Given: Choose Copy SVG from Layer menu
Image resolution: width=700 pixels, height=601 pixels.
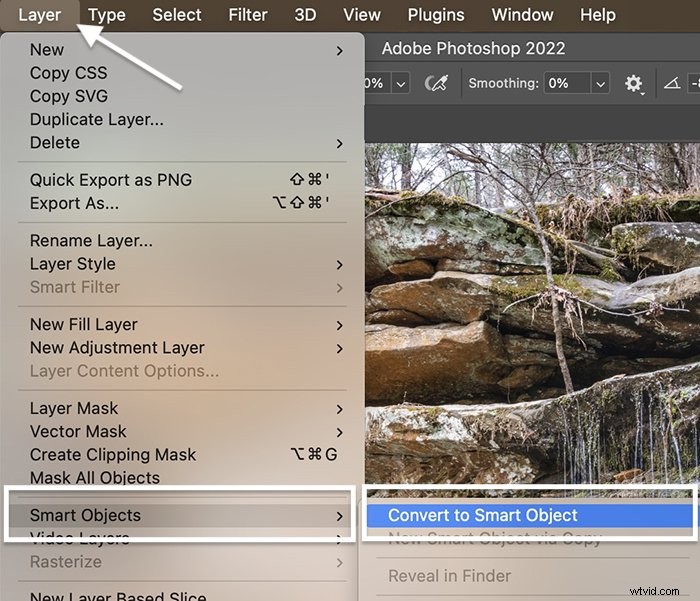Looking at the screenshot, I should (183, 96).
